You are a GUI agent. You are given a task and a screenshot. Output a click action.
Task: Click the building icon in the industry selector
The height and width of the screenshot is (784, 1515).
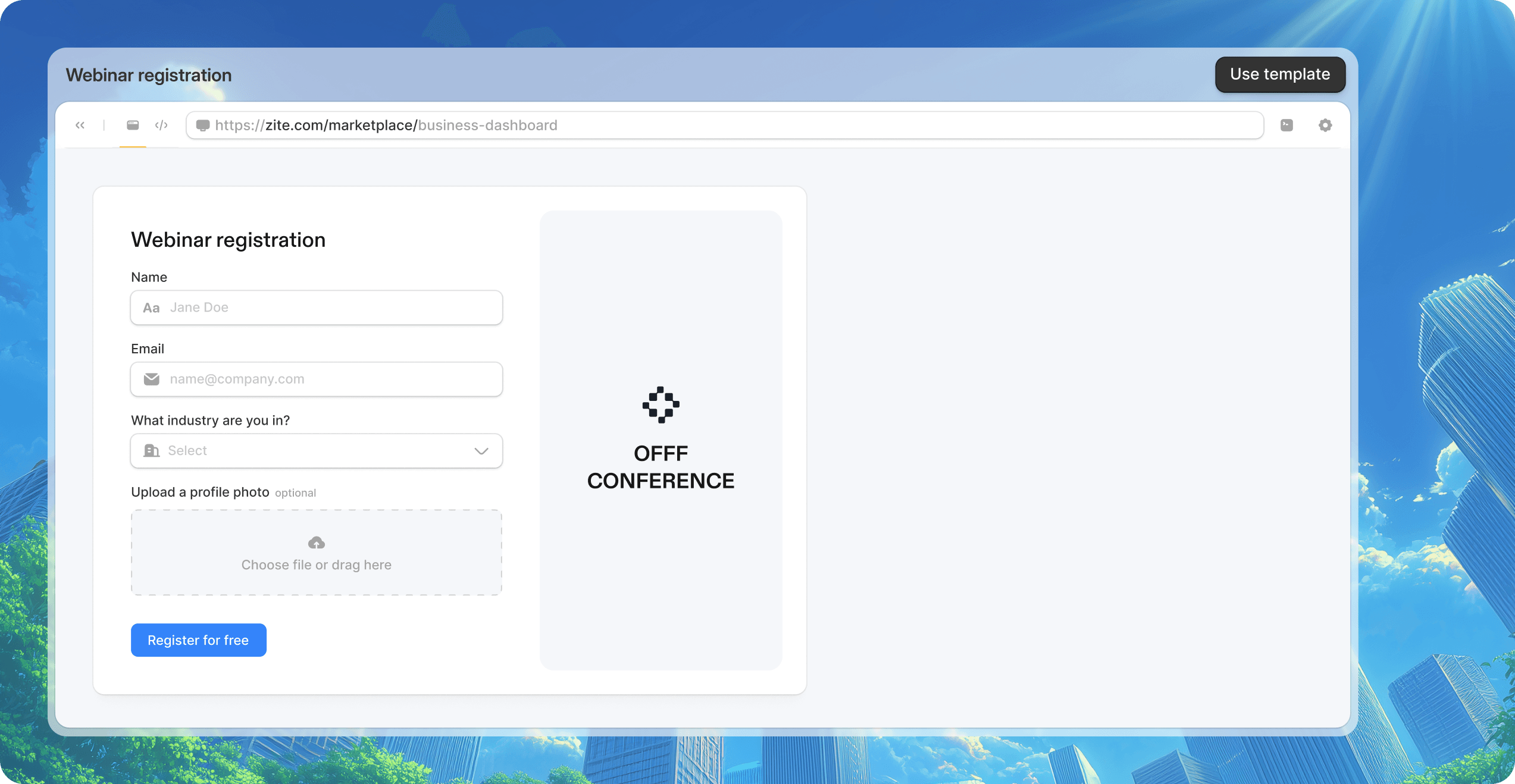click(152, 451)
